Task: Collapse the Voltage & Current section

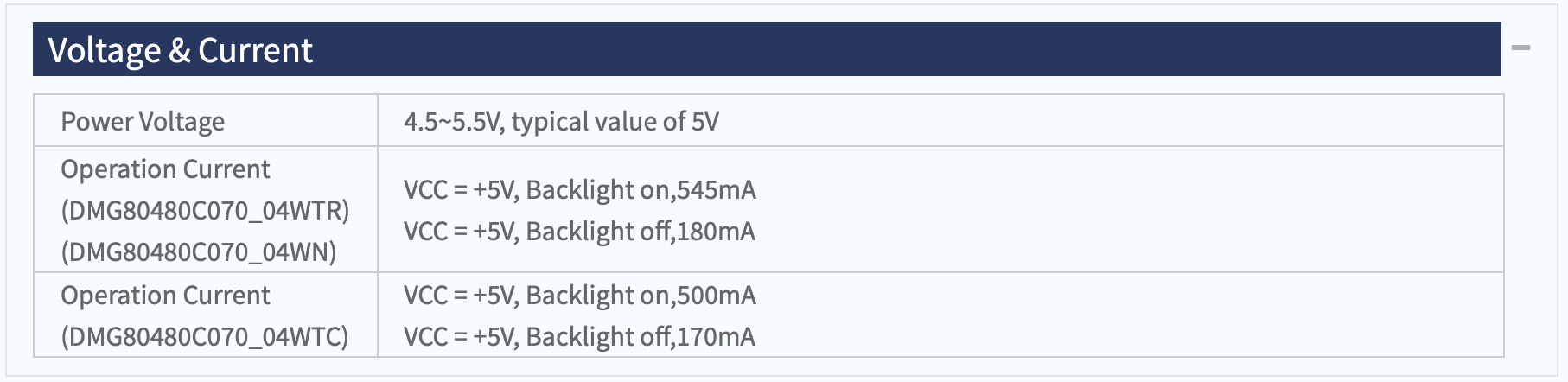Action: (x=1520, y=48)
